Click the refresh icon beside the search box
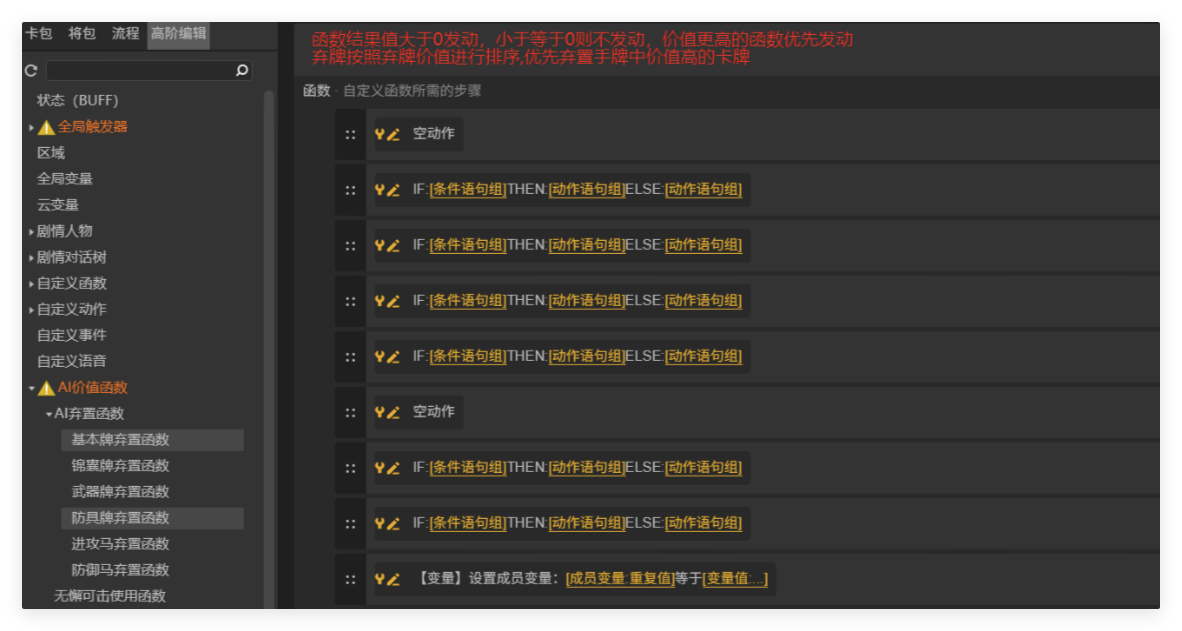Screen dimensions: 1182x631 coord(31,70)
